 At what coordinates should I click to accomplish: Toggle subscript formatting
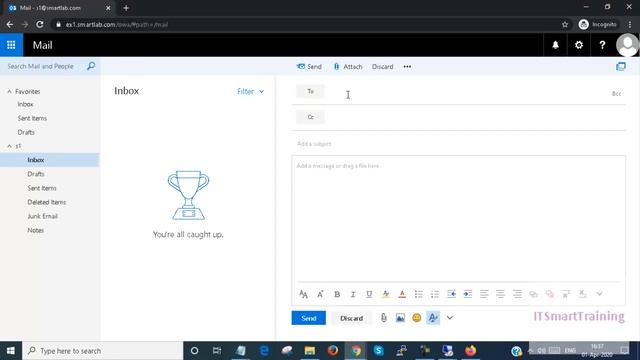pos(582,294)
